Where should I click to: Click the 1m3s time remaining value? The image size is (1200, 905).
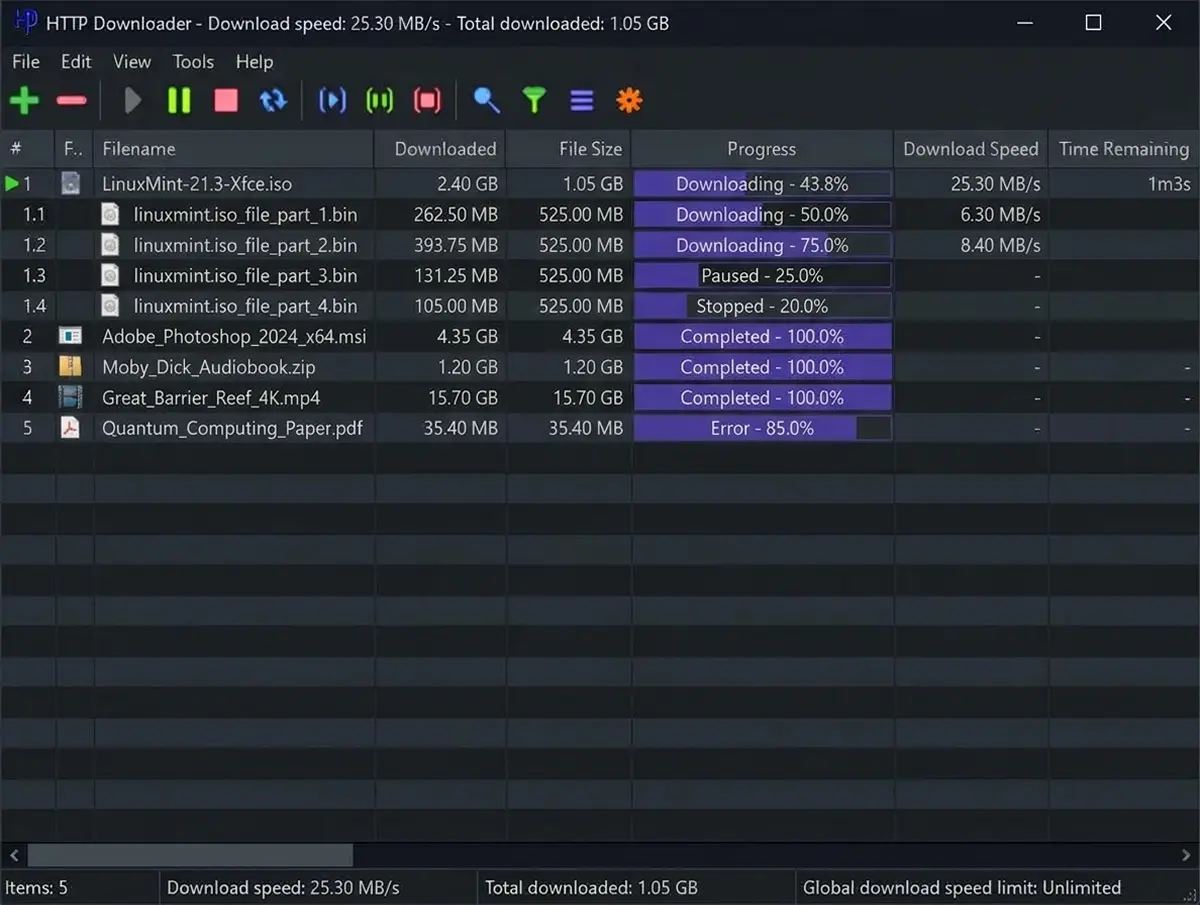coord(1168,184)
